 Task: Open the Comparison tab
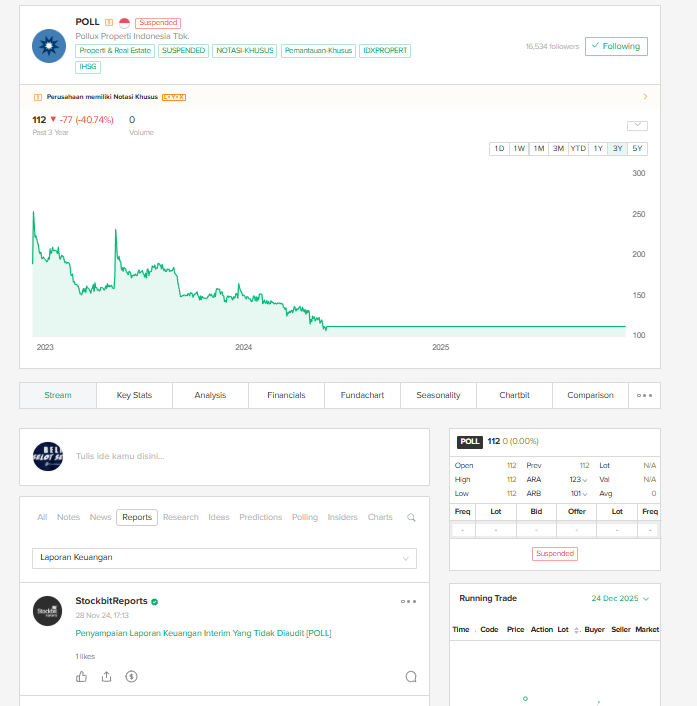[590, 395]
